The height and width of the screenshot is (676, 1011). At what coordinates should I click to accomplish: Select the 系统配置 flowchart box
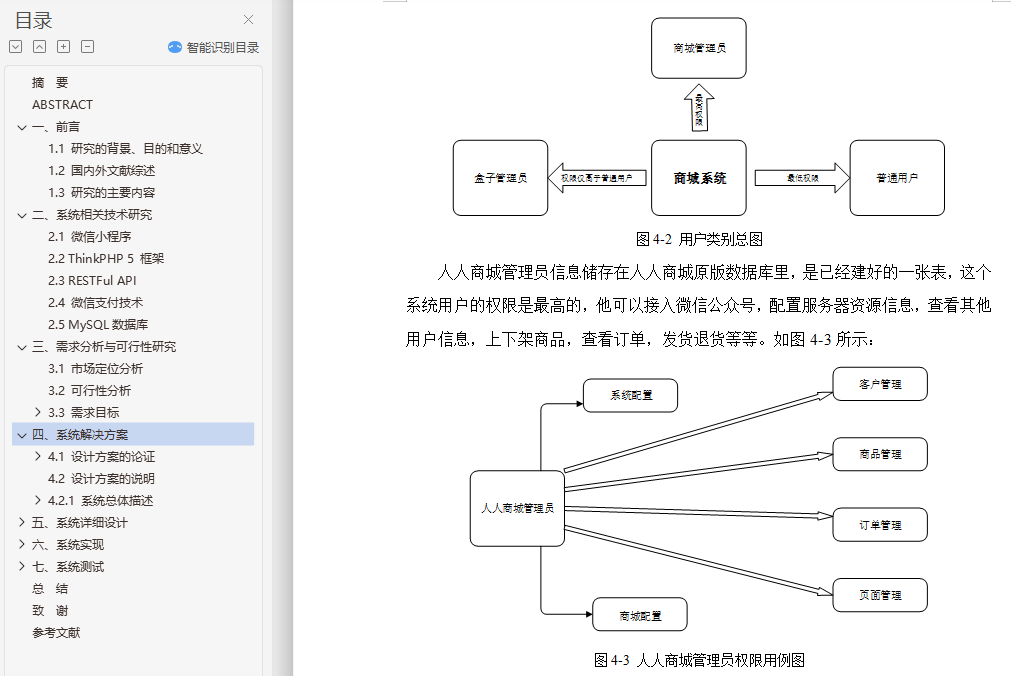coord(631,395)
